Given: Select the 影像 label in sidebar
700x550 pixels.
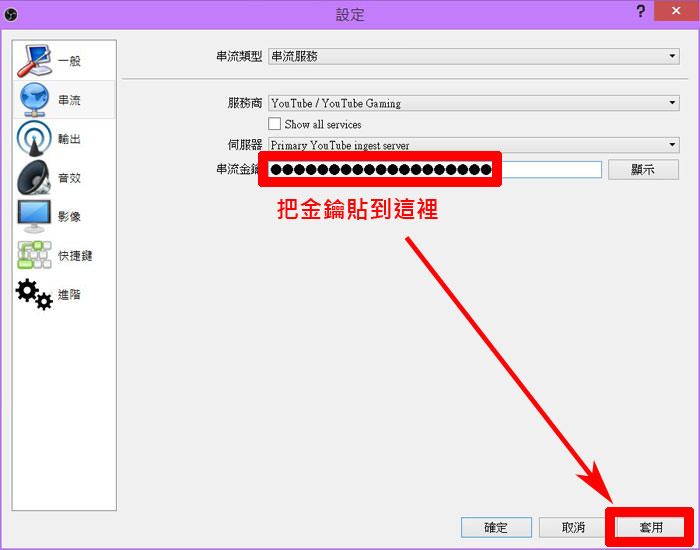Looking at the screenshot, I should click(69, 217).
